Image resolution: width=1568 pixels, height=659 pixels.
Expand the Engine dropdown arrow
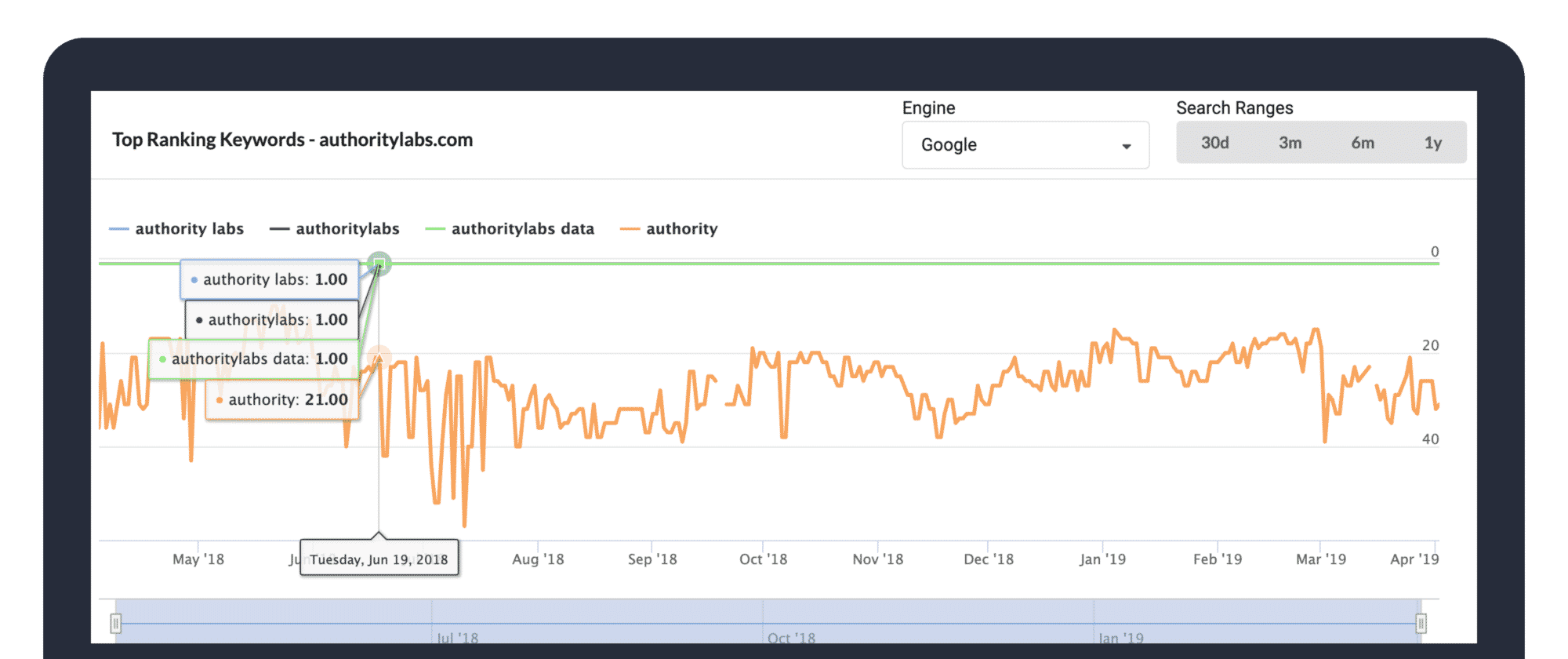[x=1127, y=147]
